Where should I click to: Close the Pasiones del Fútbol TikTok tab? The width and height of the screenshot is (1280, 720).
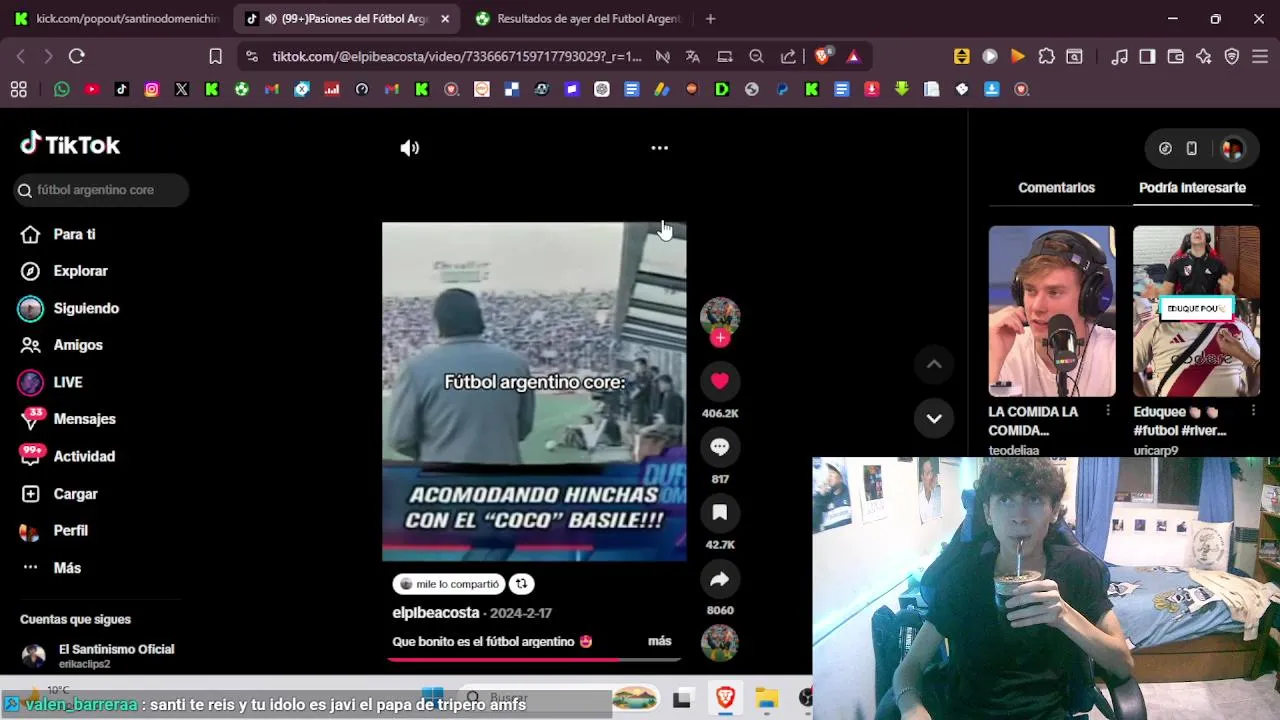445,19
